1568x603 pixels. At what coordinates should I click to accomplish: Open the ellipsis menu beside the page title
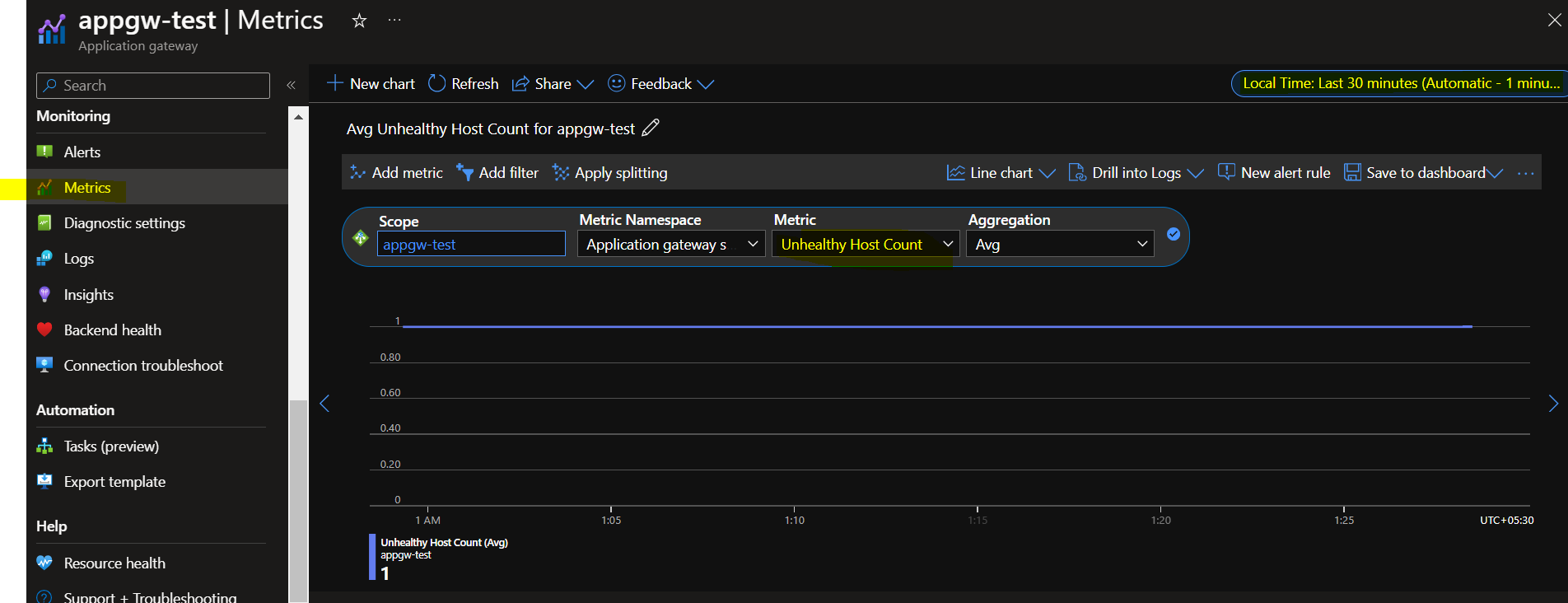[x=394, y=20]
